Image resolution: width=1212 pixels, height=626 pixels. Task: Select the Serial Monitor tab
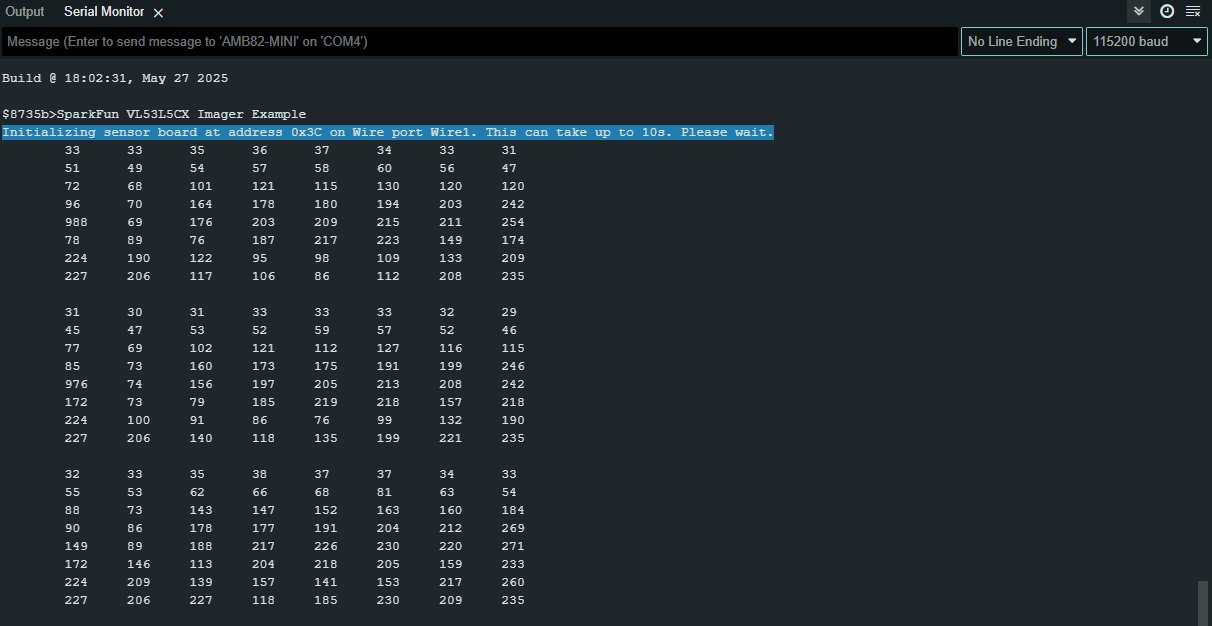pos(104,12)
